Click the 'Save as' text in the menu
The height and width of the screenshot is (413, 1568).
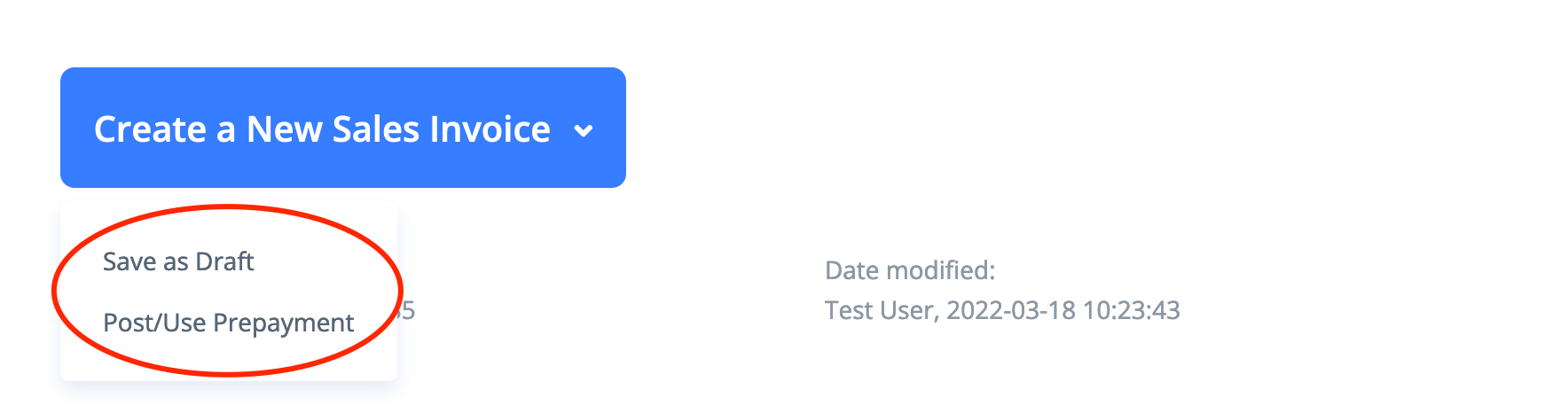145,261
